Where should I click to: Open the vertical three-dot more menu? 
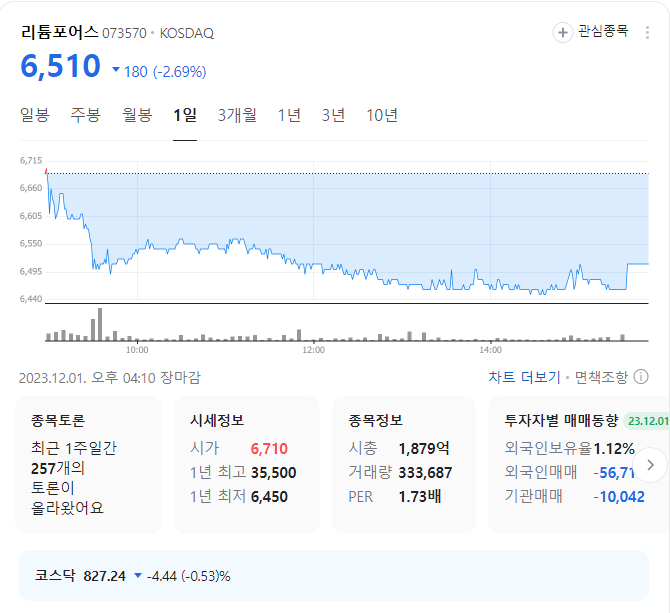(647, 32)
